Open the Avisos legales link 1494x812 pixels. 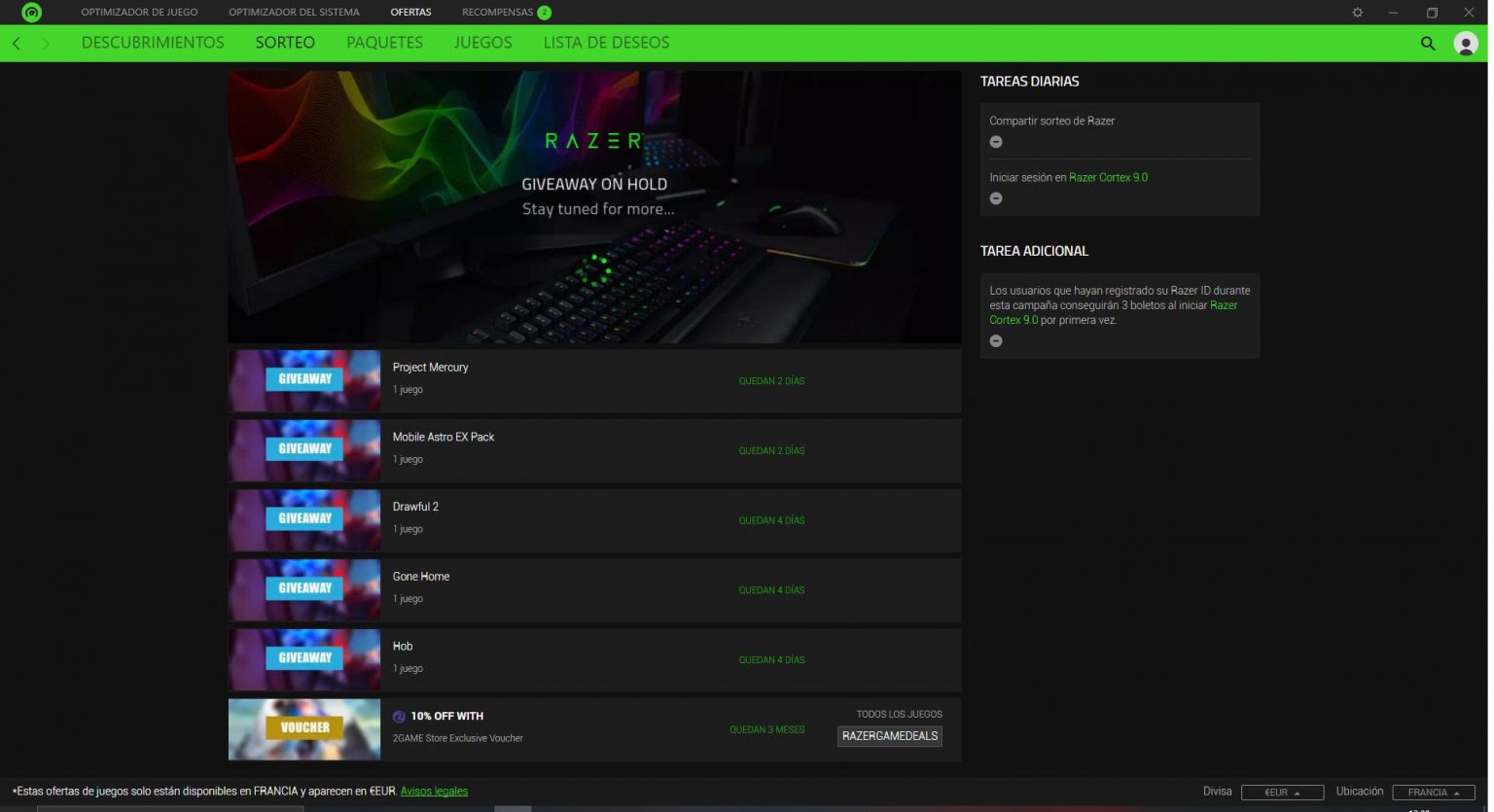point(436,794)
